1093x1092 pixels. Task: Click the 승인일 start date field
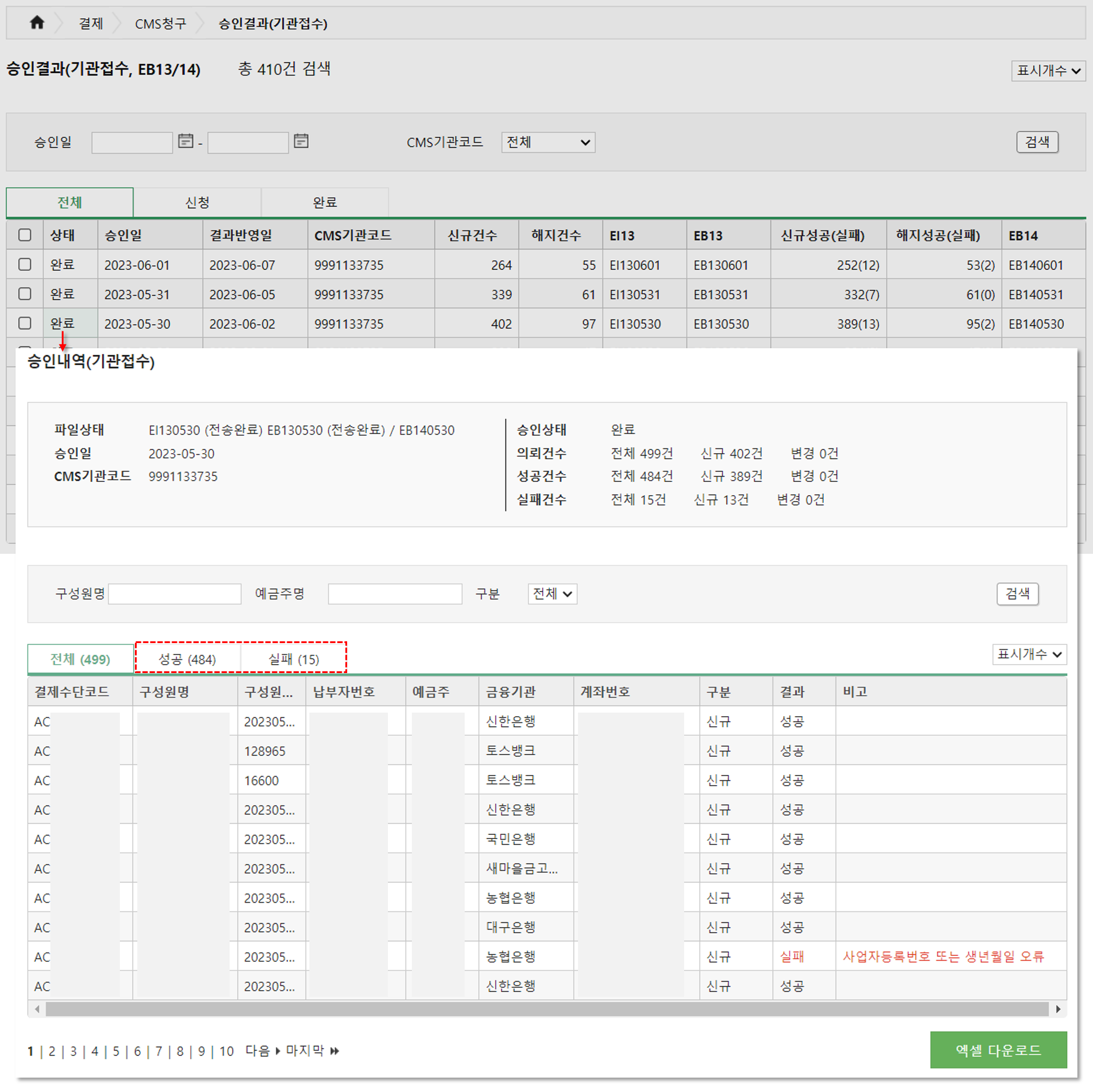[132, 143]
